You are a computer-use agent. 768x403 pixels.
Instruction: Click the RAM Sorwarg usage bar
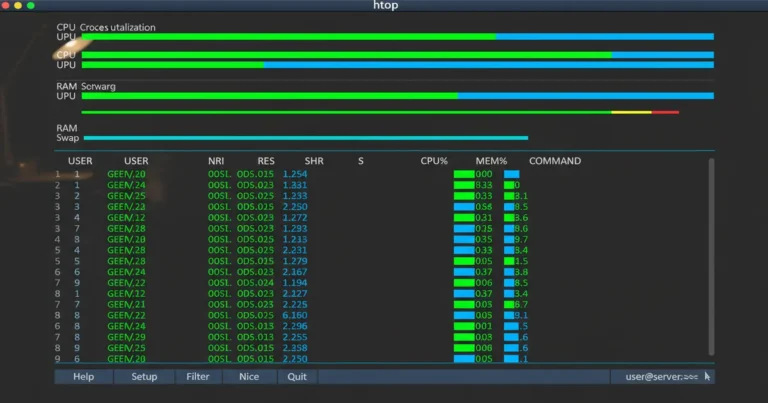pos(398,96)
